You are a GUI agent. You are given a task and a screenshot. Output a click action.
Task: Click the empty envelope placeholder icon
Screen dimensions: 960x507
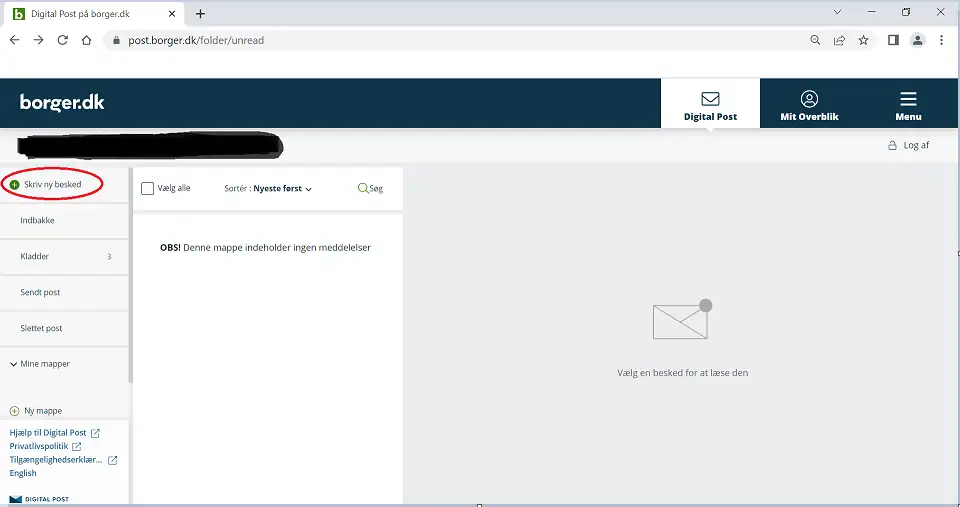click(x=683, y=319)
